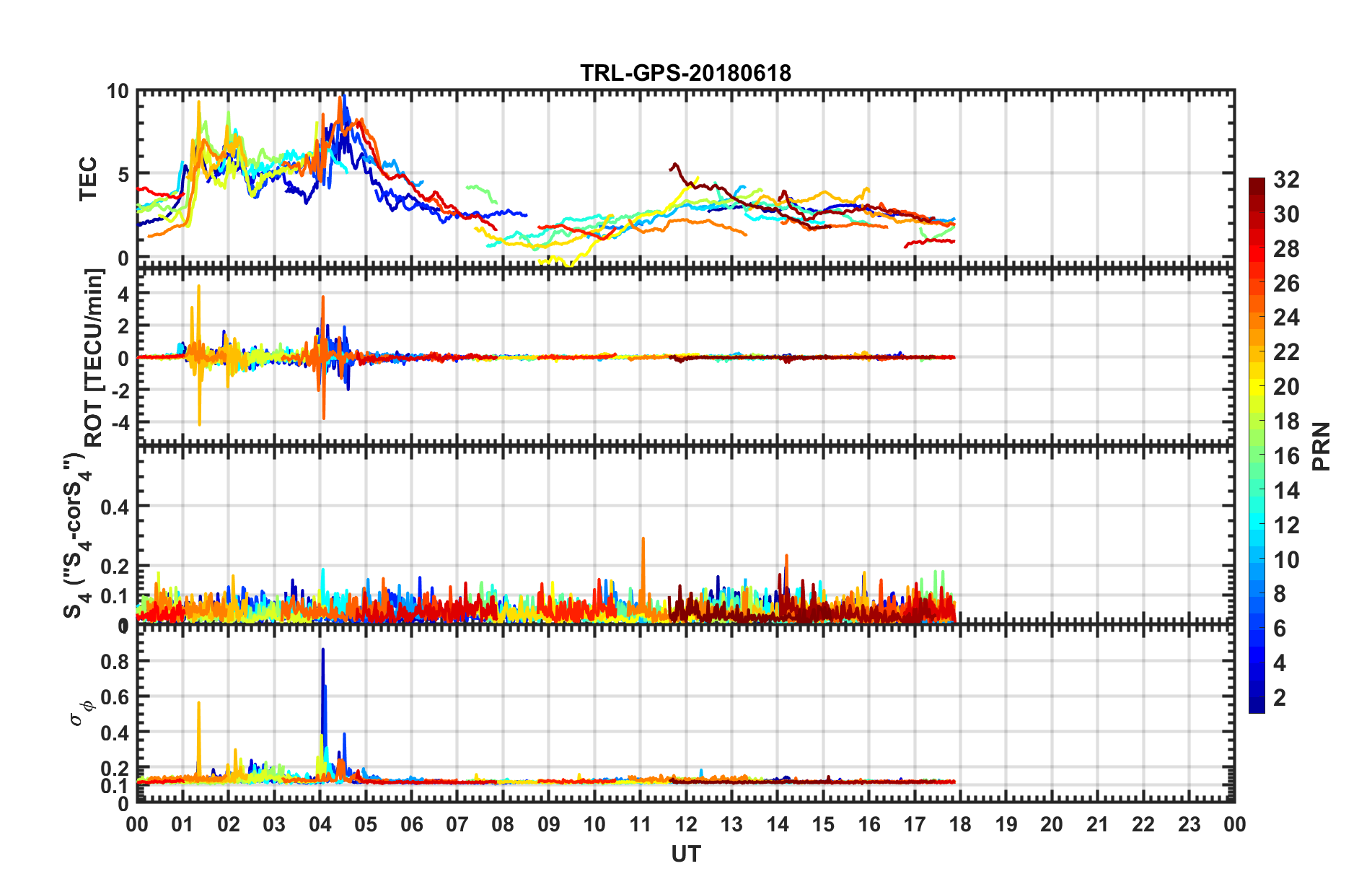Click sigma phi tick value 0.8
Image resolution: width=1372 pixels, height=892 pixels.
tap(115, 662)
